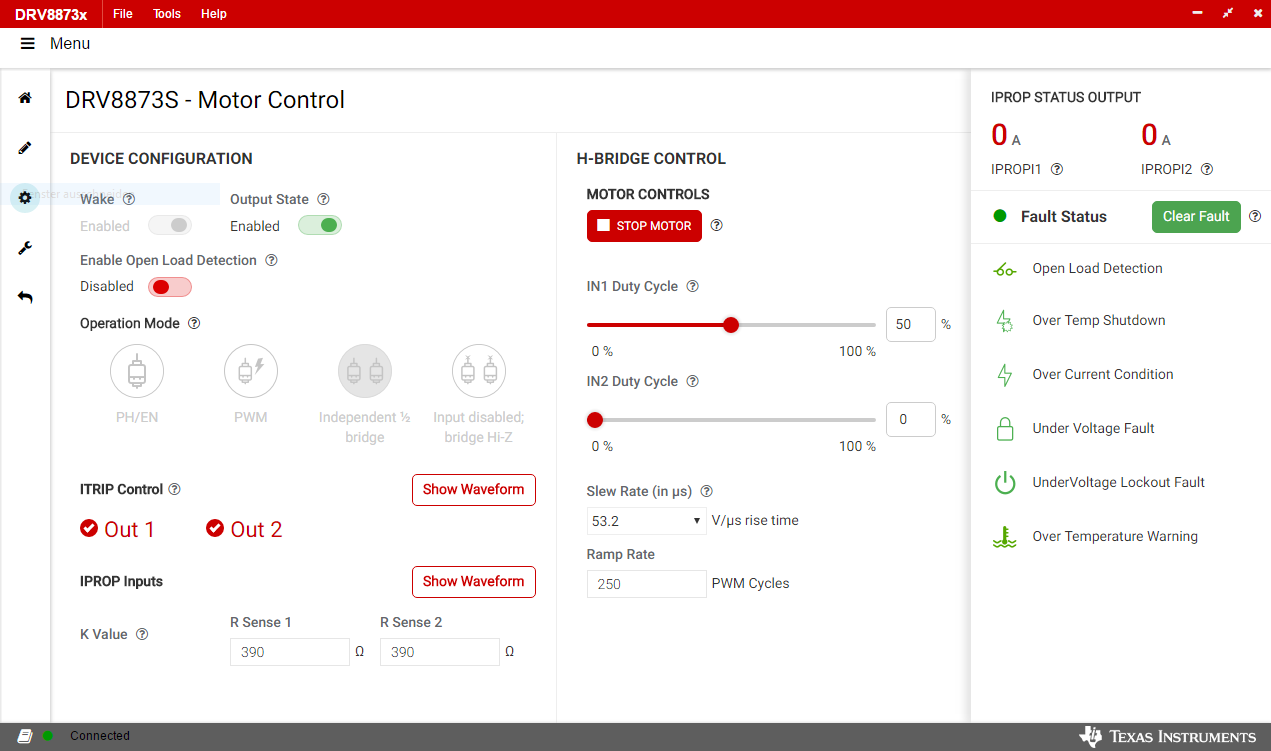Click help icon beside Slew Rate

coord(707,491)
